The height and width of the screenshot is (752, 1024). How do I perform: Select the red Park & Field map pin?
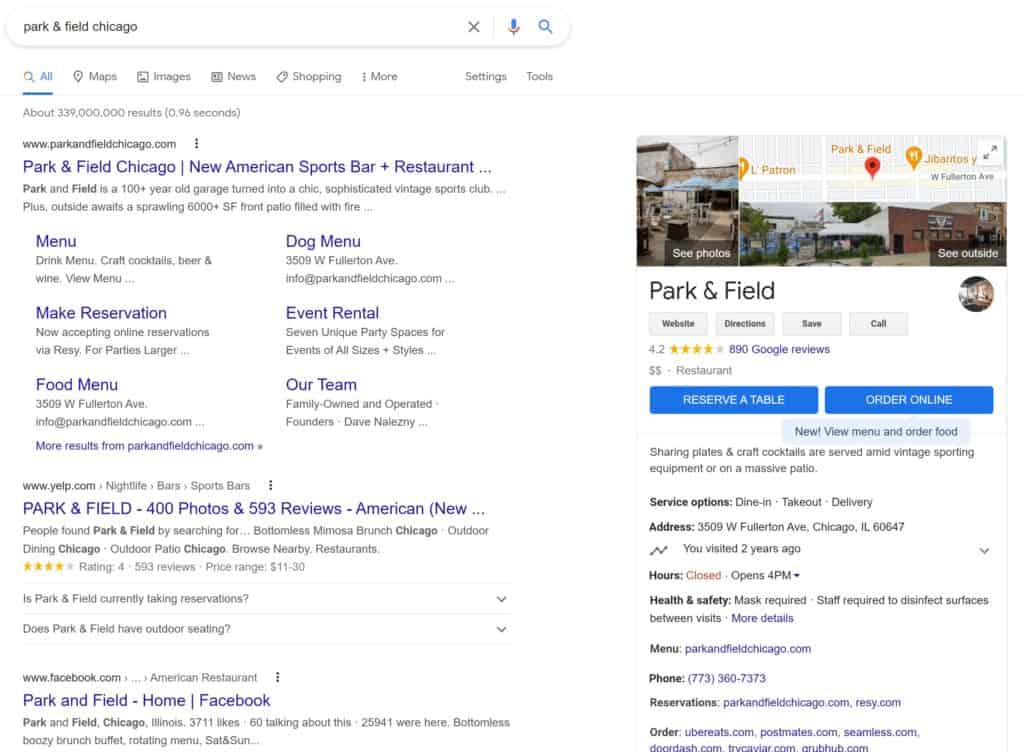coord(872,168)
